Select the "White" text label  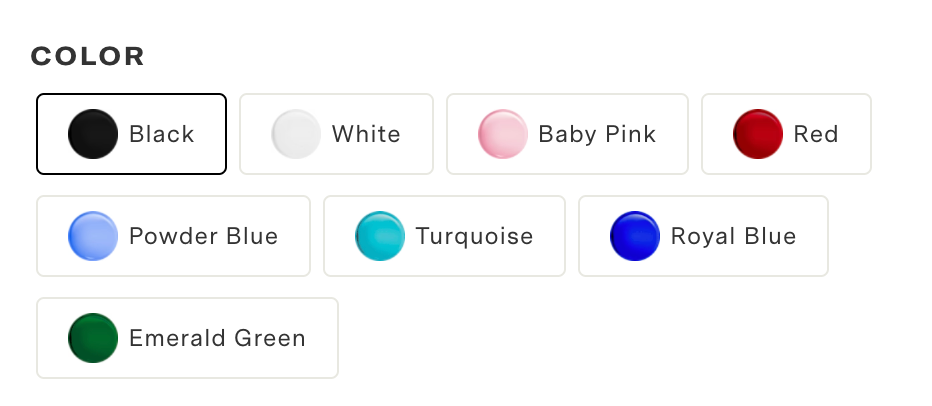coord(366,134)
